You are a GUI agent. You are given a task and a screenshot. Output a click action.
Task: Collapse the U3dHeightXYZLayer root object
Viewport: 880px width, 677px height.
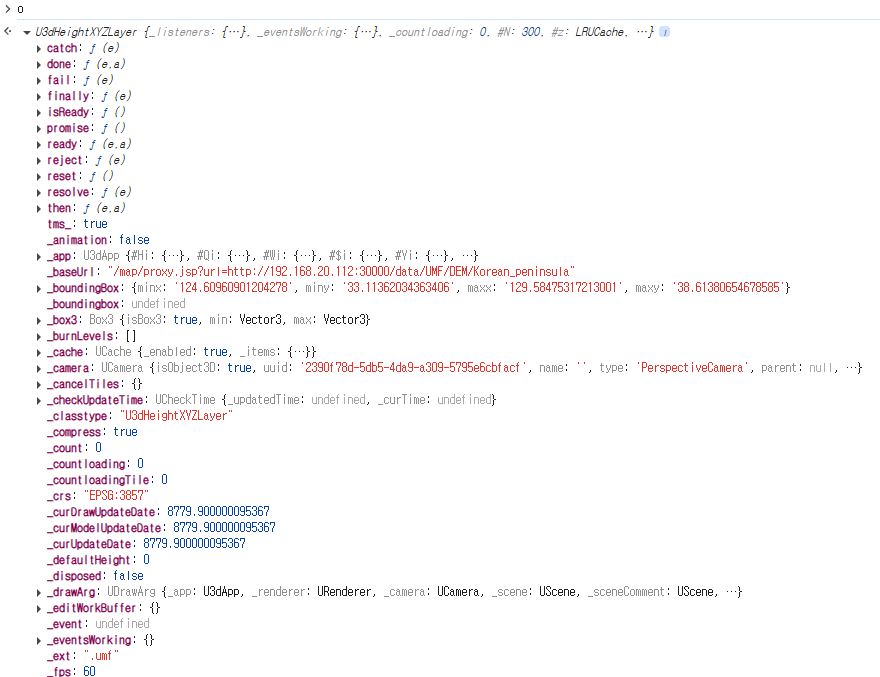(26, 33)
